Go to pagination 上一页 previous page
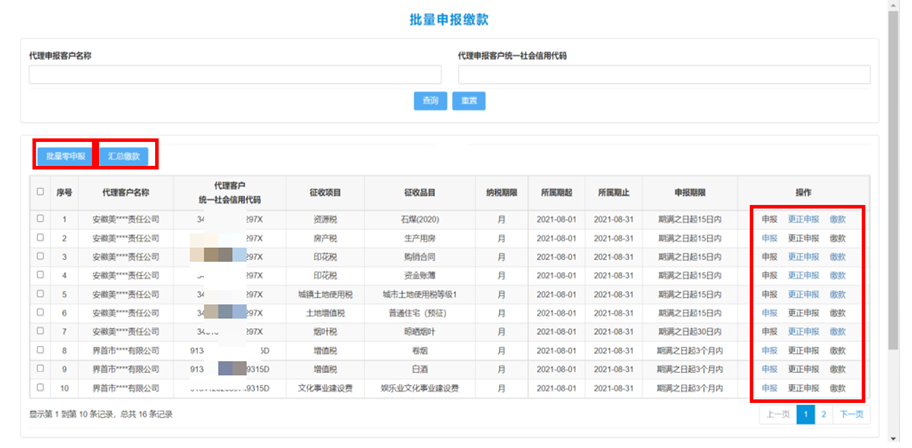The width and height of the screenshot is (912, 448). pyautogui.click(x=778, y=414)
